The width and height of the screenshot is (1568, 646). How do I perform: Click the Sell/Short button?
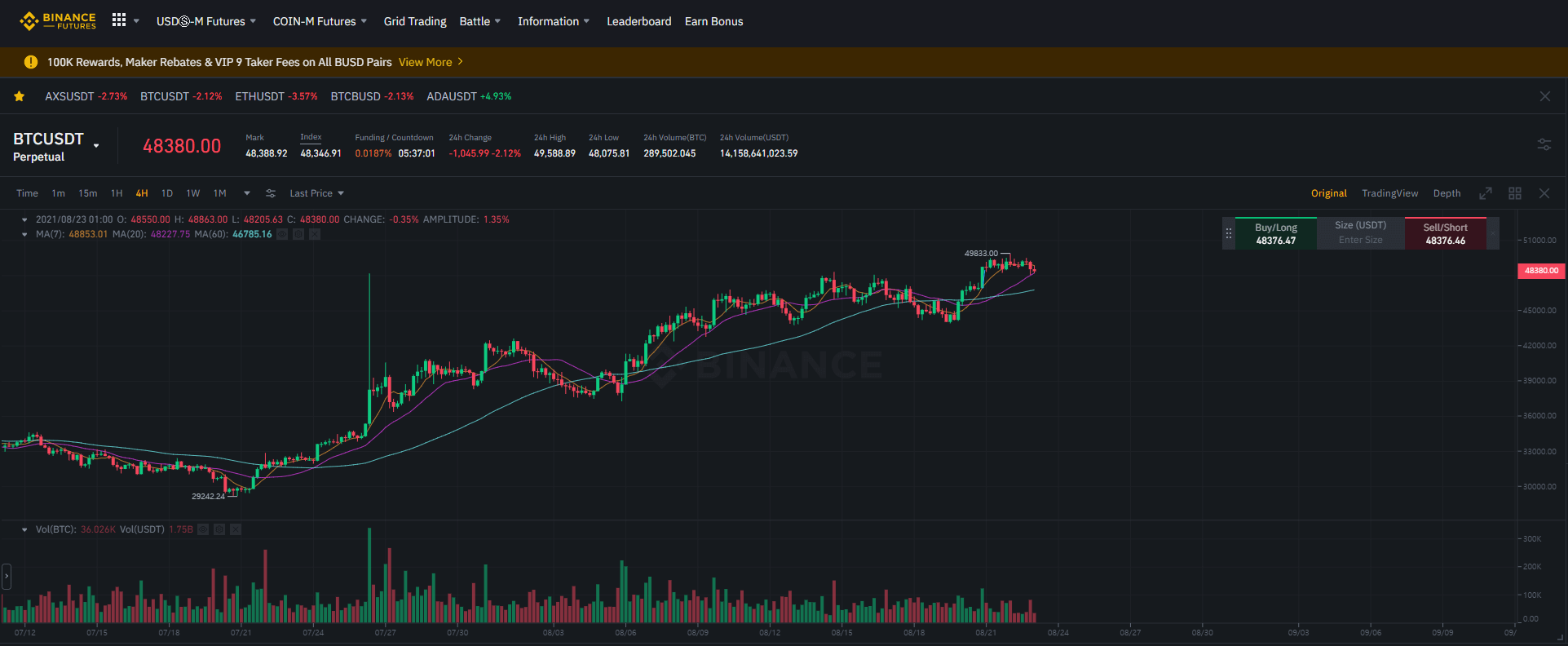[1446, 233]
